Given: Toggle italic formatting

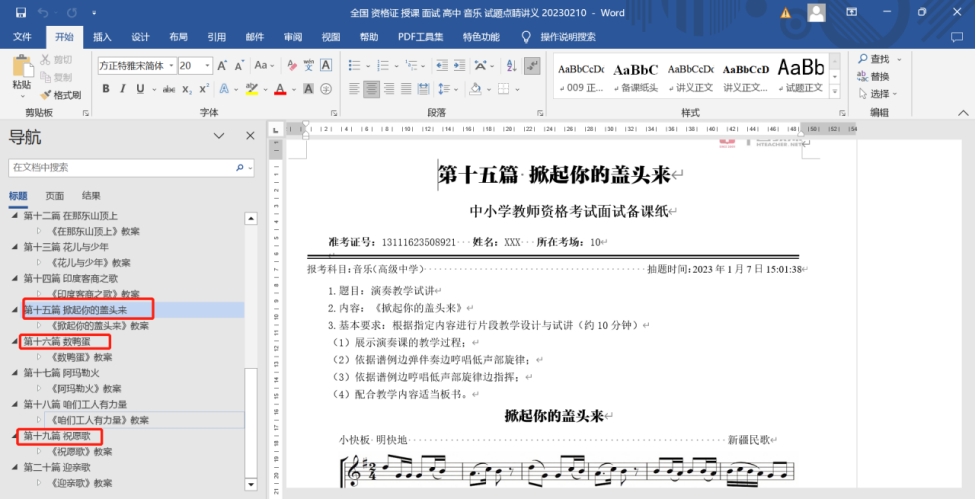Looking at the screenshot, I should tap(122, 89).
